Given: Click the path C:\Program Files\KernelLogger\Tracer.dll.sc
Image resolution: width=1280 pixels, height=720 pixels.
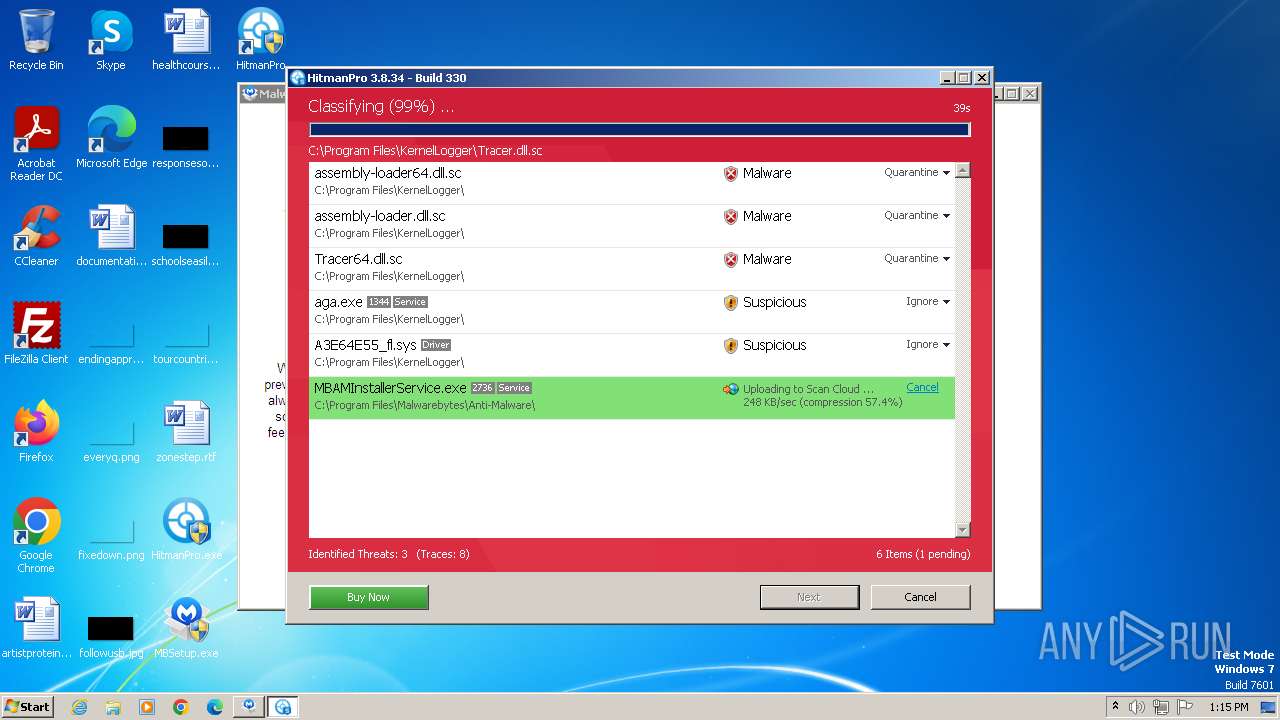Looking at the screenshot, I should [425, 151].
